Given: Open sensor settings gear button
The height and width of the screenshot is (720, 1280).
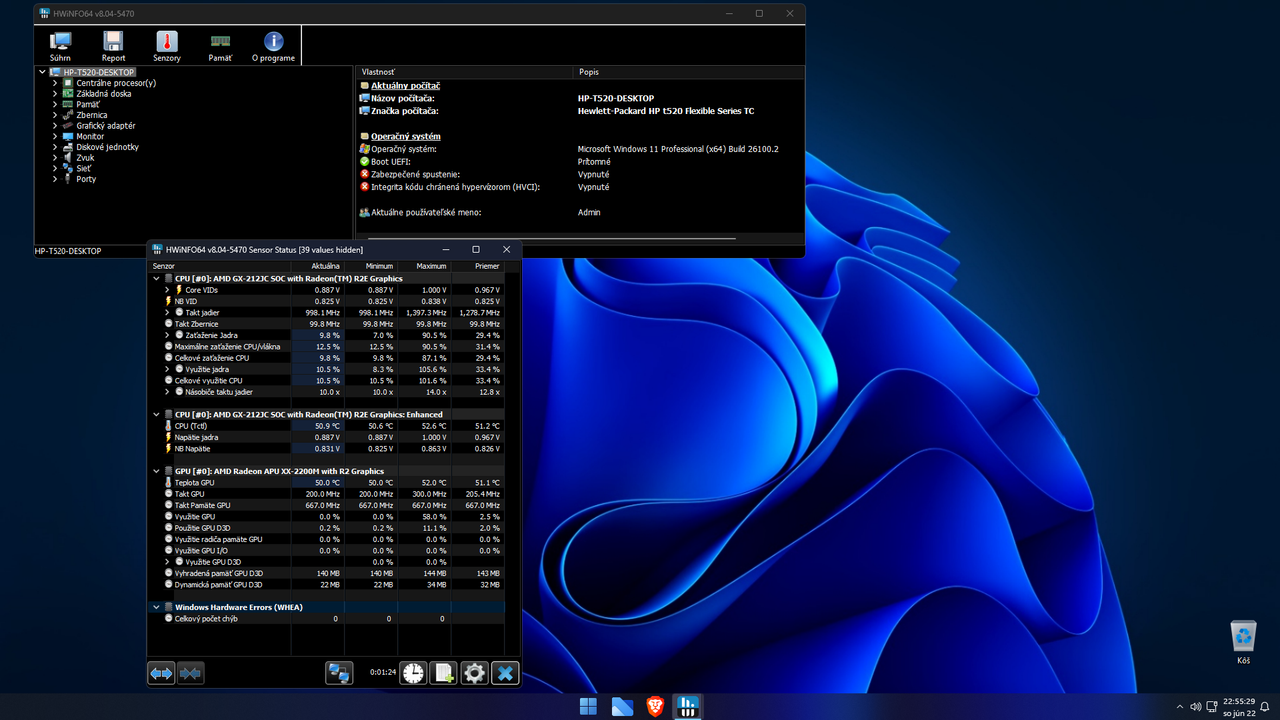Looking at the screenshot, I should pos(475,673).
